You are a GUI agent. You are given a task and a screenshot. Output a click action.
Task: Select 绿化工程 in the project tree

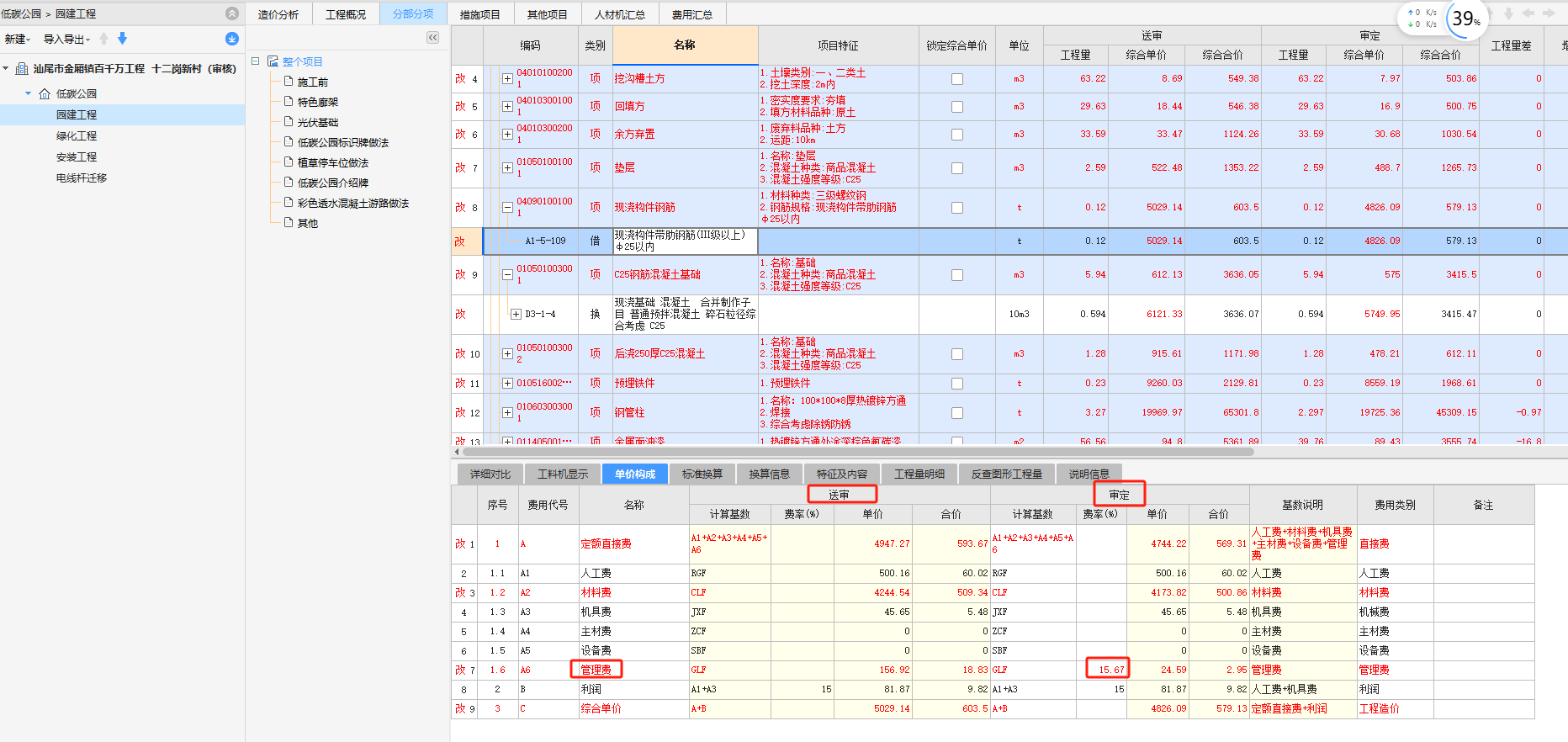coord(77,135)
